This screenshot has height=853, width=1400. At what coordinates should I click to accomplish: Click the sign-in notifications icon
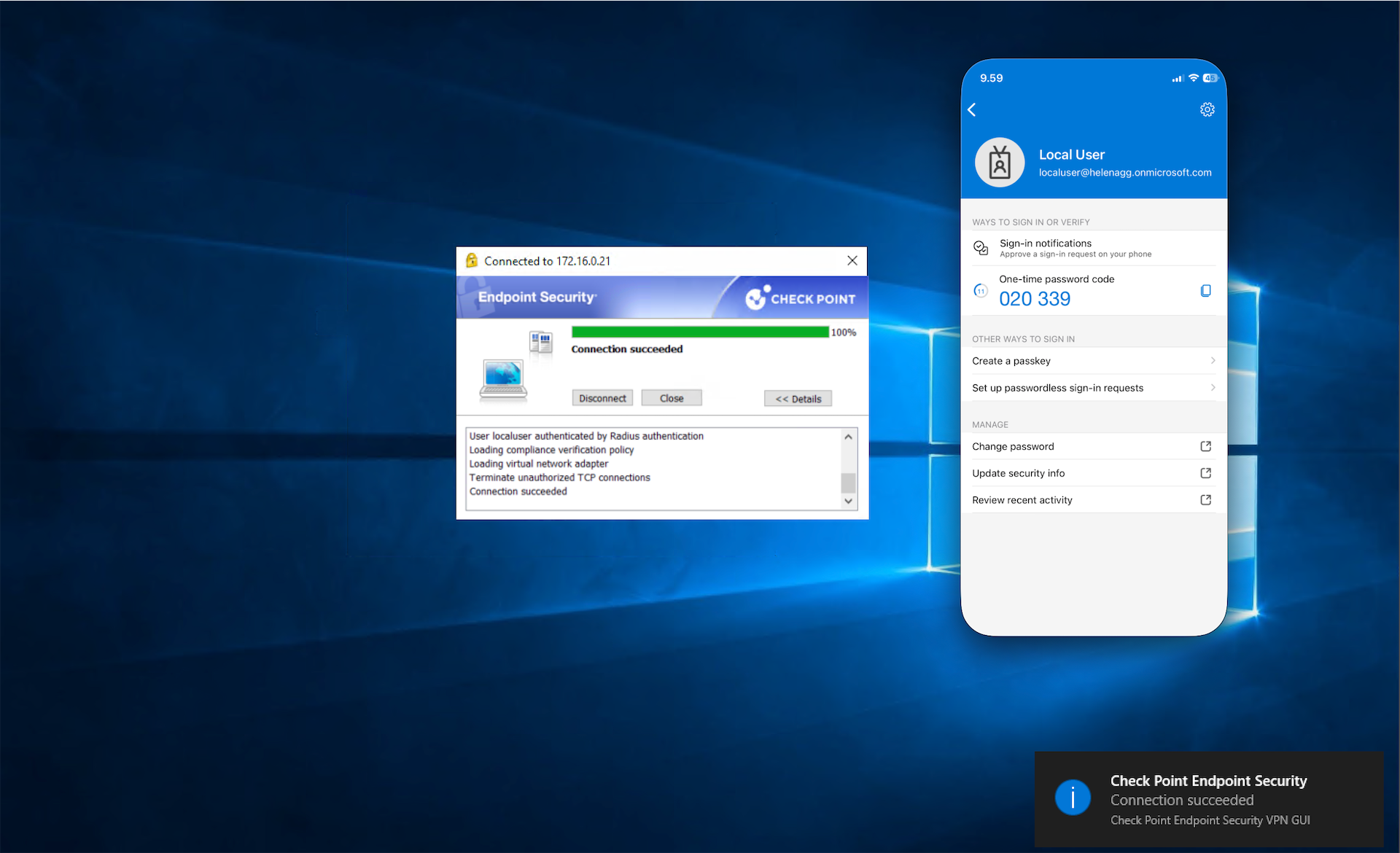click(981, 248)
